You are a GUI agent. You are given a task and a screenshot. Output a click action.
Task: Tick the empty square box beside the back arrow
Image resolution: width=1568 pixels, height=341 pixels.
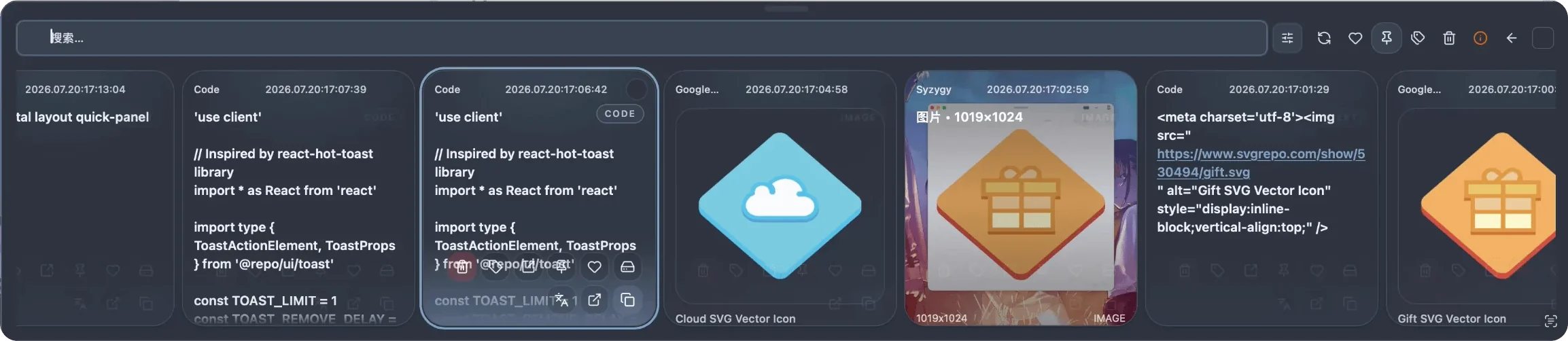pos(1543,38)
